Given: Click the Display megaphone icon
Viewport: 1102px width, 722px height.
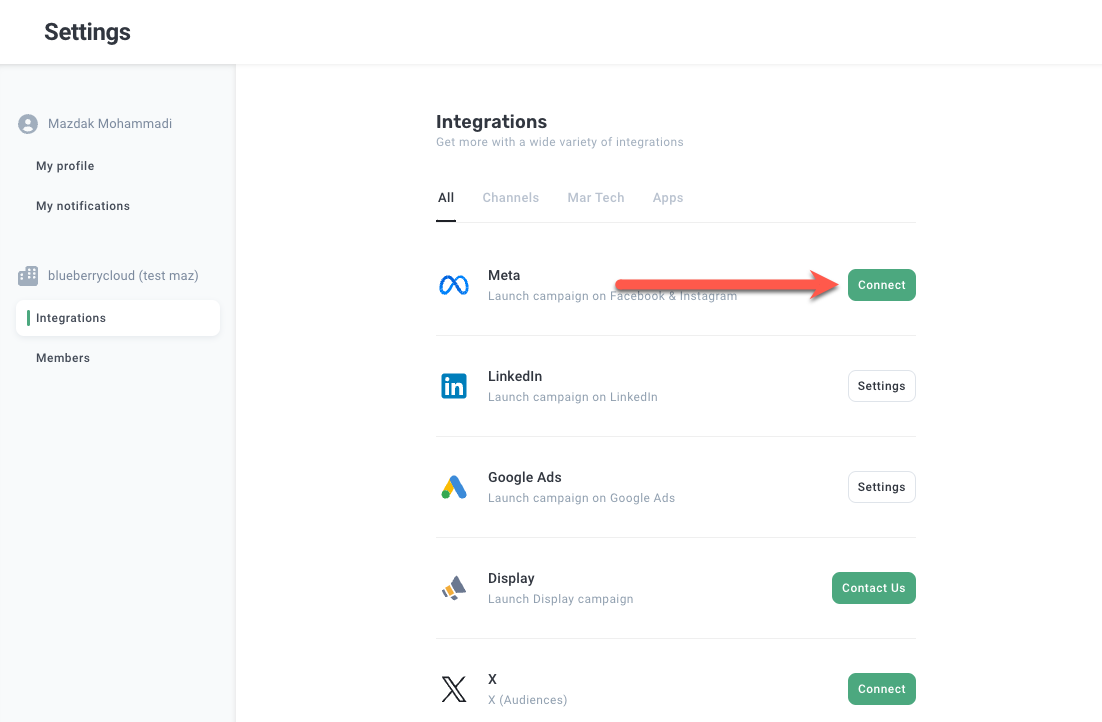Looking at the screenshot, I should click(x=454, y=588).
